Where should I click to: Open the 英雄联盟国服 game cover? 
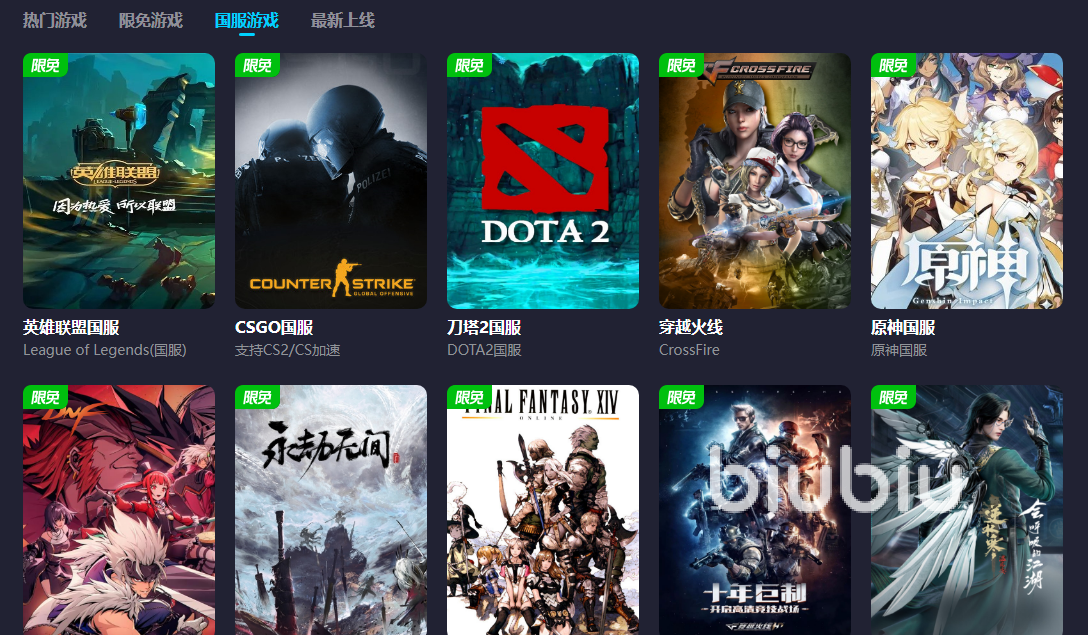119,181
